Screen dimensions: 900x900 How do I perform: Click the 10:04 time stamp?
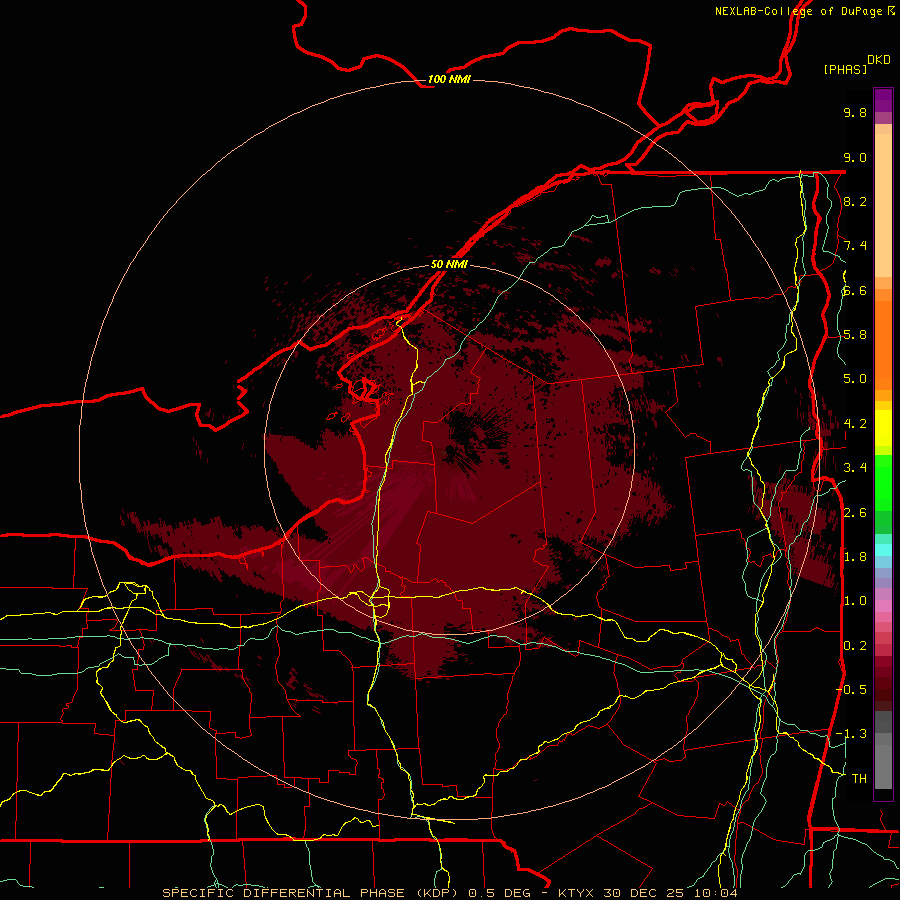pyautogui.click(x=715, y=893)
